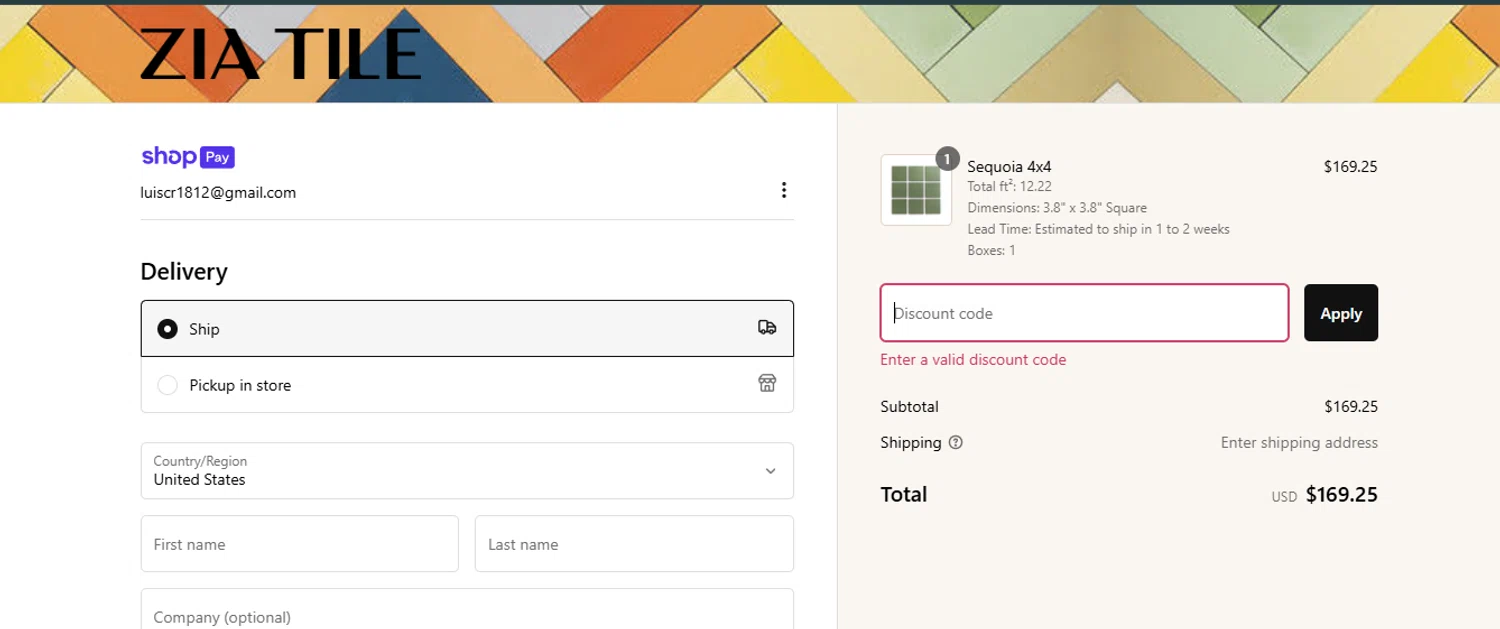Click the 'Enter a valid discount code' error
Image resolution: width=1500 pixels, height=629 pixels.
(973, 360)
